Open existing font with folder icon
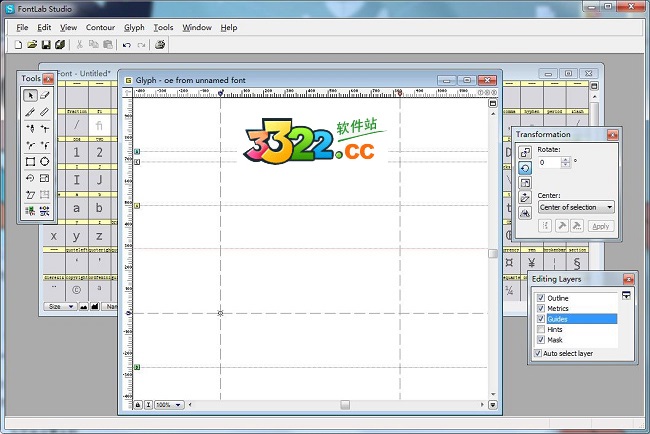 [x=33, y=45]
